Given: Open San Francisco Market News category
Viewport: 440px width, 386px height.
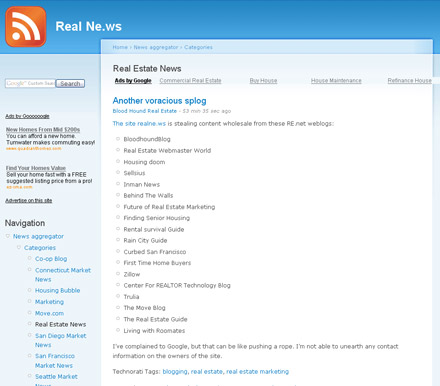Looking at the screenshot, I should 55,361.
